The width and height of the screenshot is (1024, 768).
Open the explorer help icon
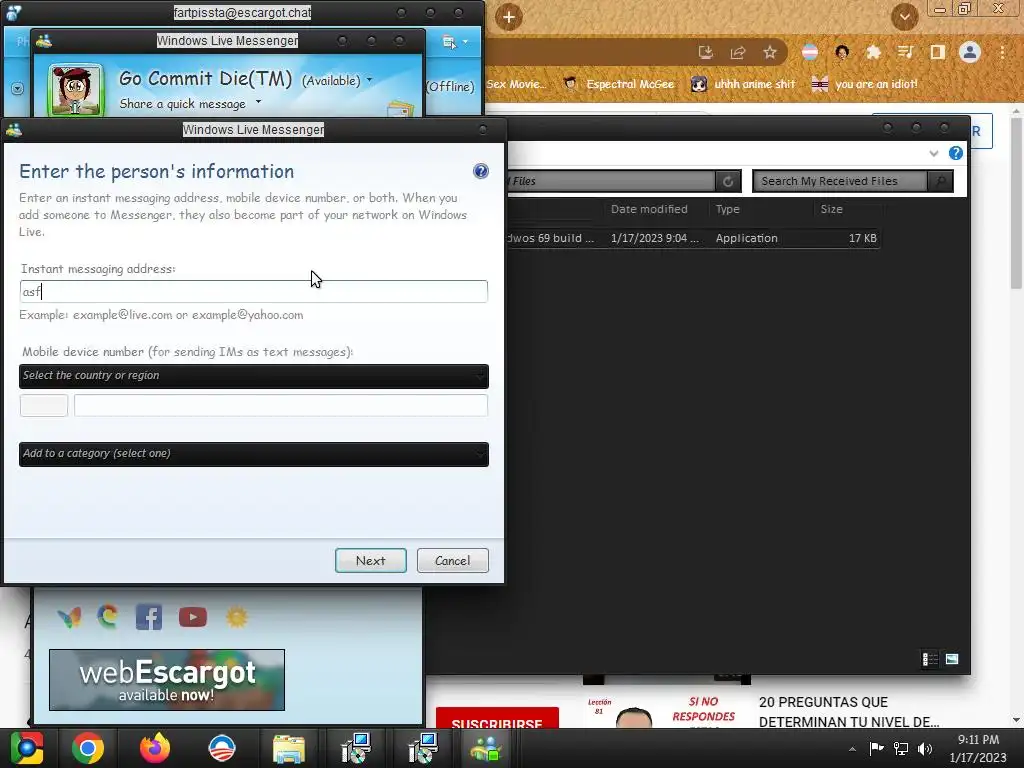[x=955, y=153]
